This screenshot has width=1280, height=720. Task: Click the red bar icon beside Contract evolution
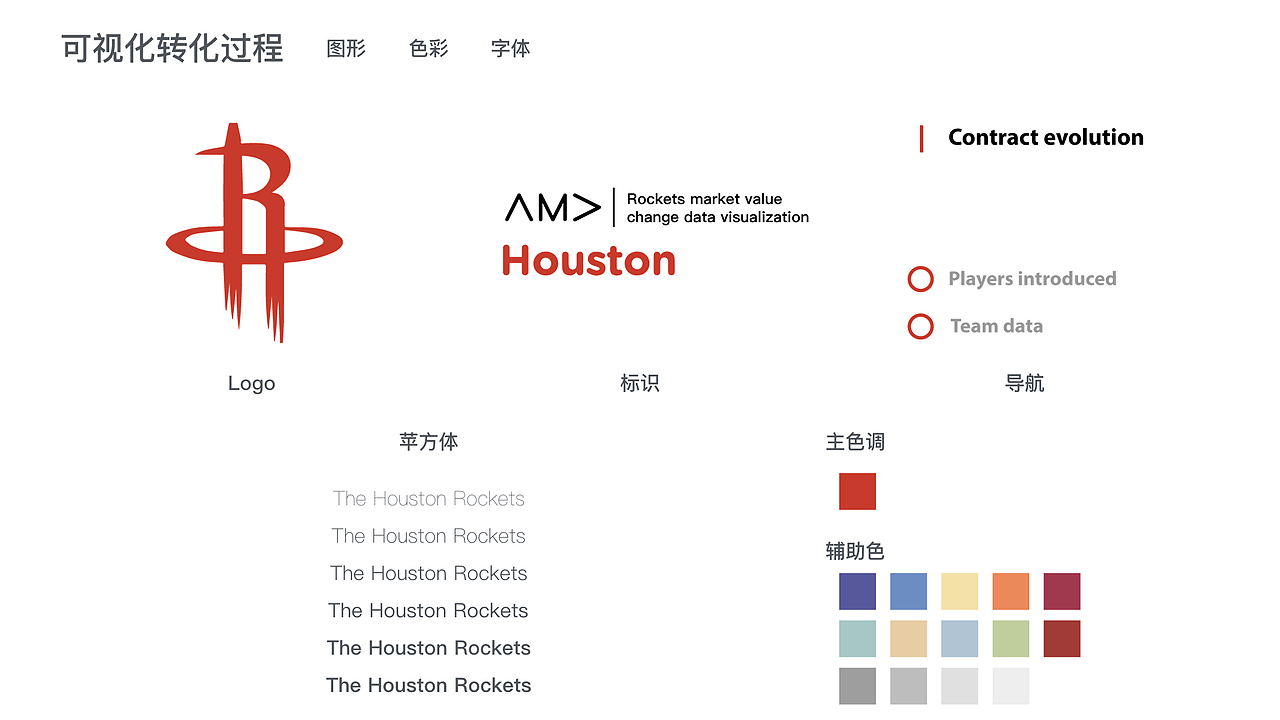[x=921, y=138]
